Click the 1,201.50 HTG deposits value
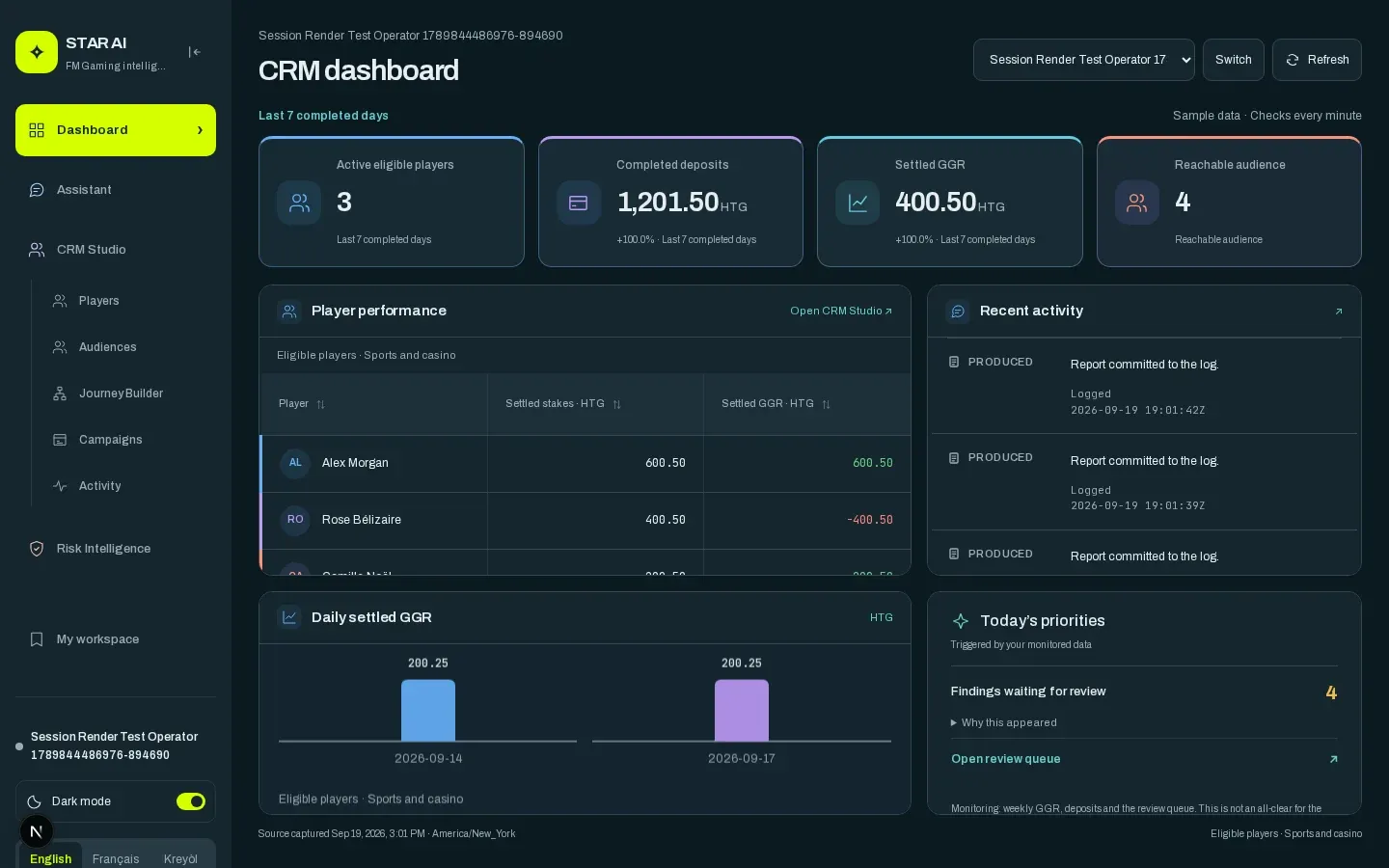The image size is (1389, 868). 682,203
